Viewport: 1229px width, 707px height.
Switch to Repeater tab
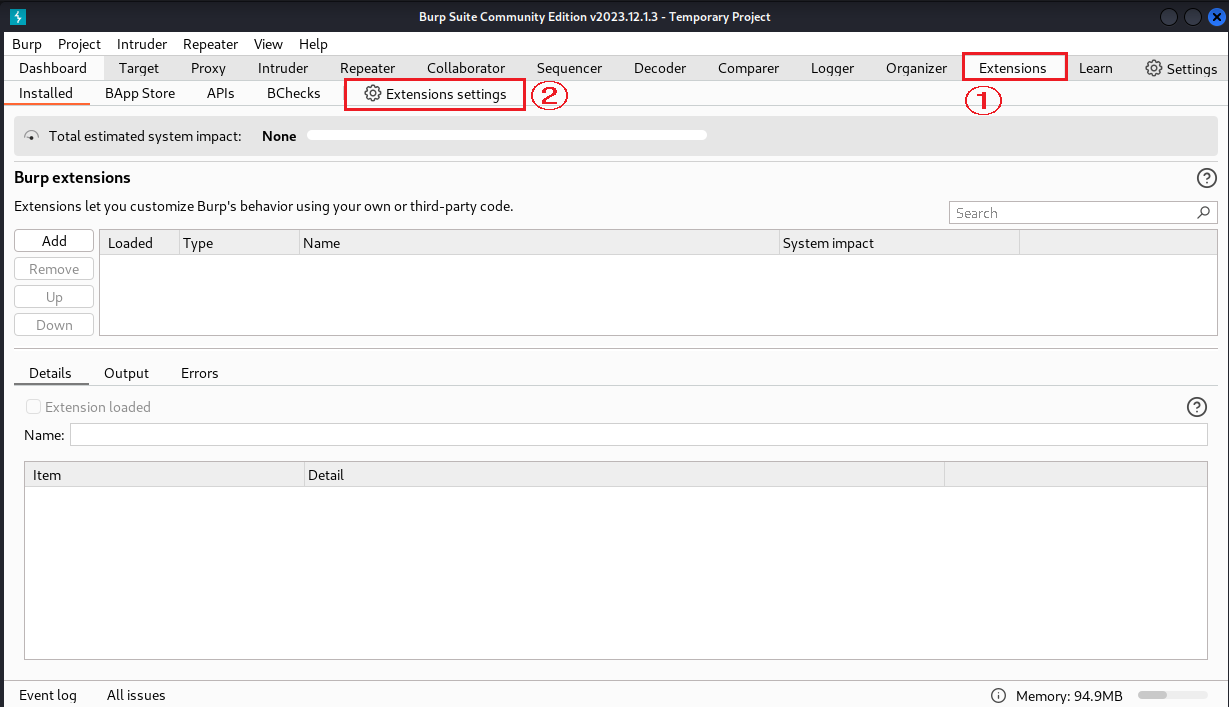pyautogui.click(x=367, y=68)
